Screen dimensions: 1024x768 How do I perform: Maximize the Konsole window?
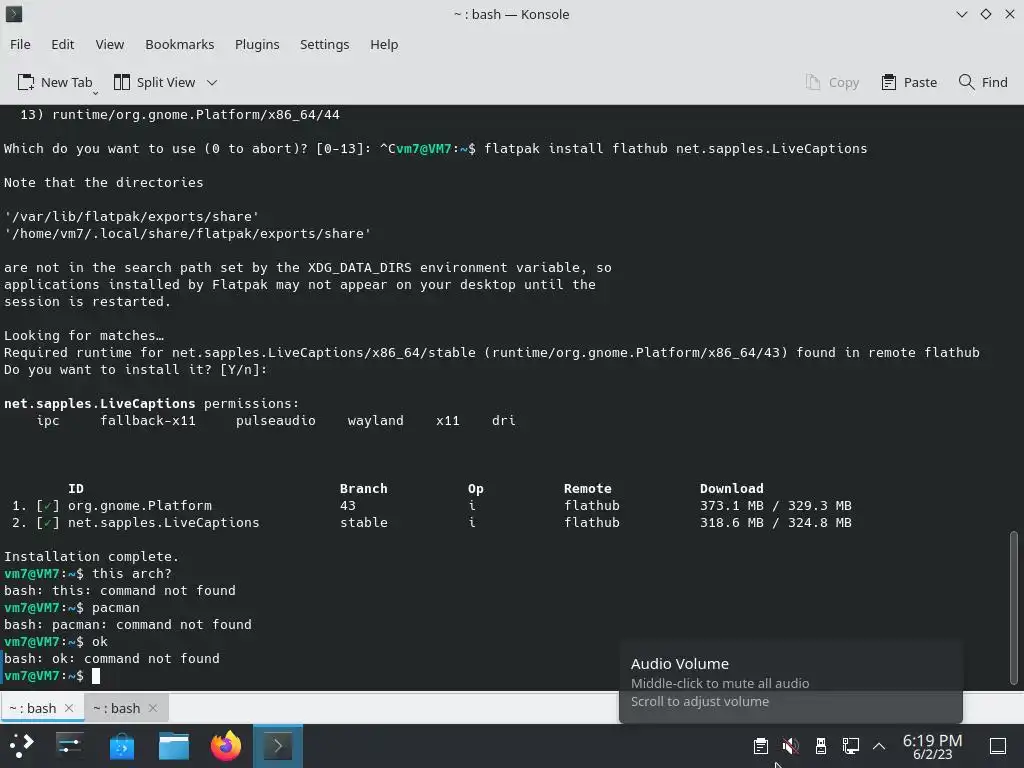point(985,14)
